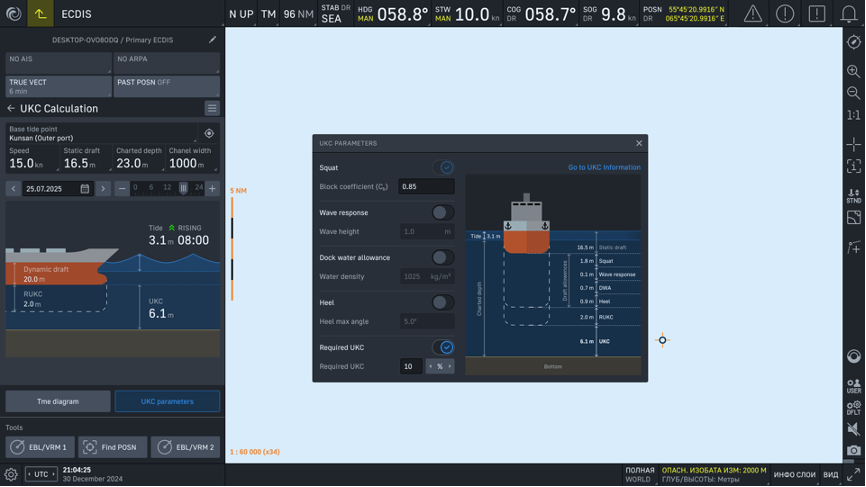The image size is (866, 487).
Task: Switch to STND display mode
Action: (x=854, y=196)
